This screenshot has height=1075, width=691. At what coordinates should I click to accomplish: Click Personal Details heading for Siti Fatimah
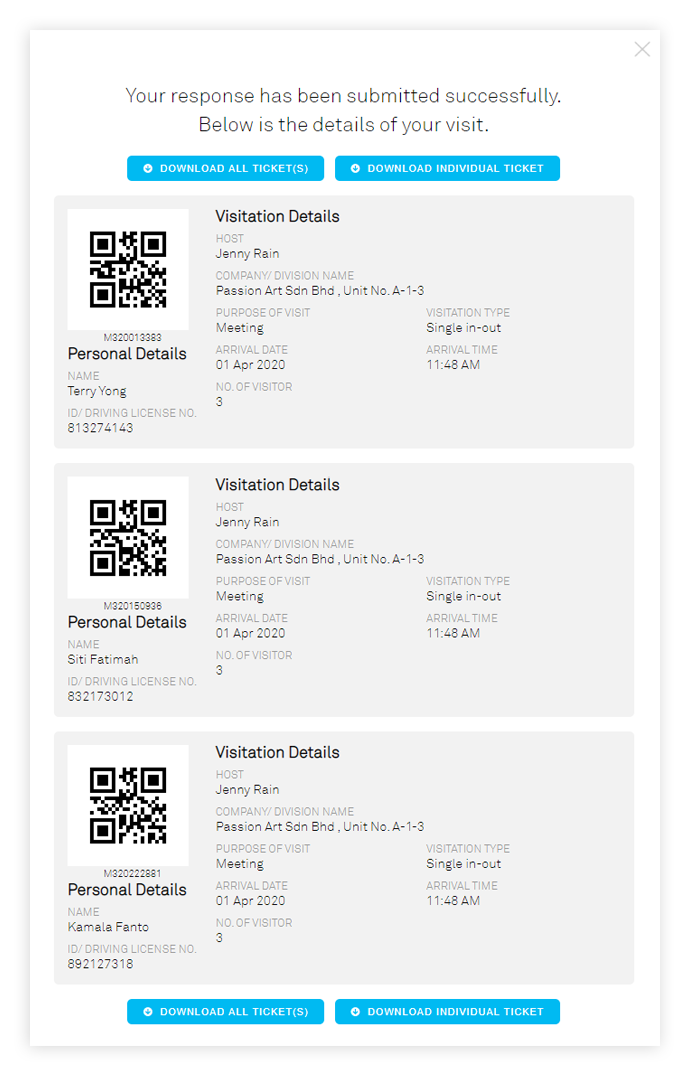click(127, 623)
